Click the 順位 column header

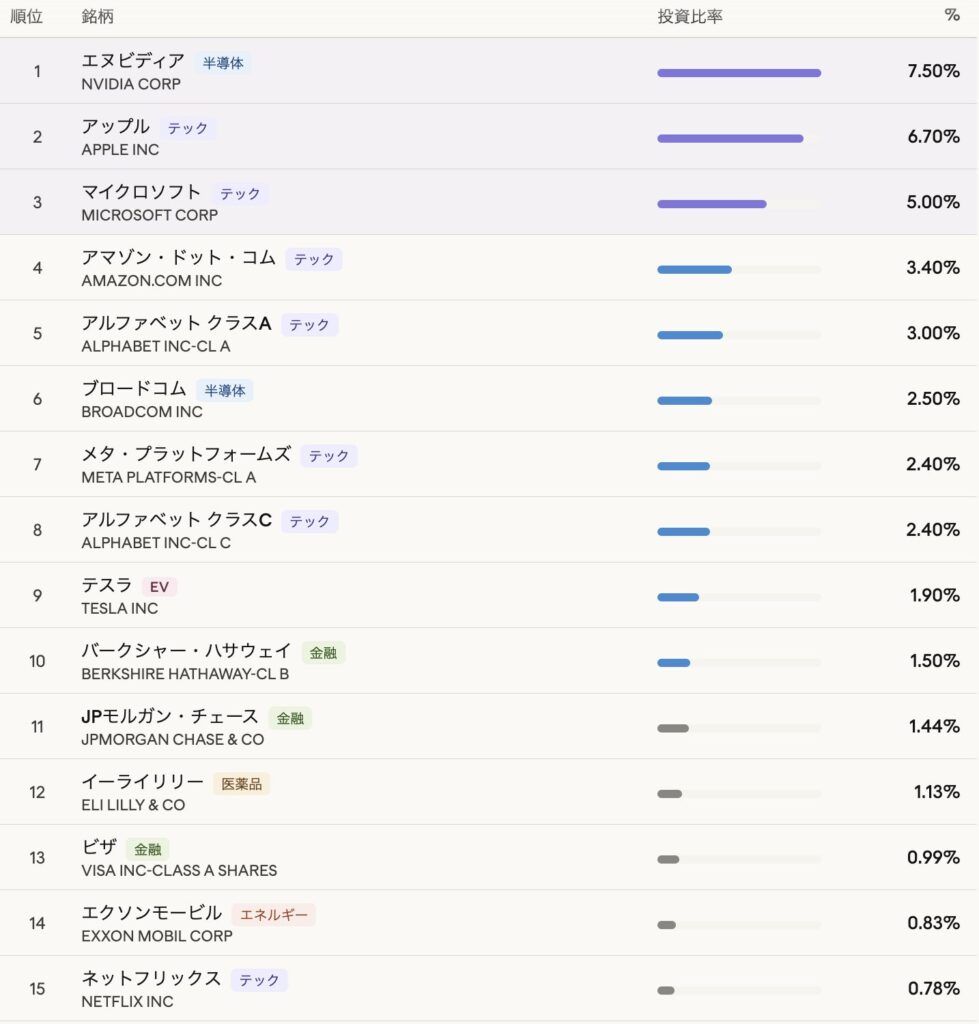click(26, 17)
